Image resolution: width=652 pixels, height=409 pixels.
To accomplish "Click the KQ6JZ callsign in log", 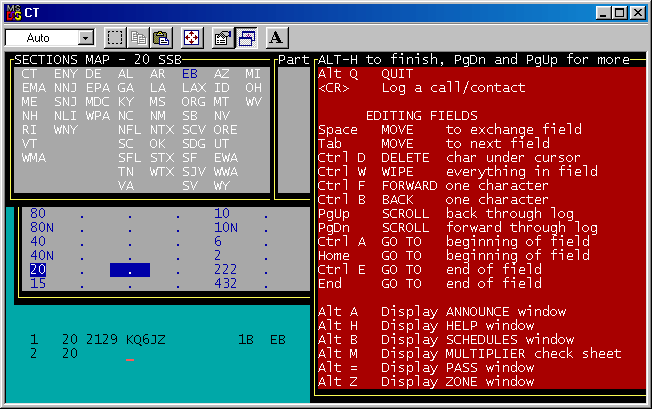I will point(146,340).
